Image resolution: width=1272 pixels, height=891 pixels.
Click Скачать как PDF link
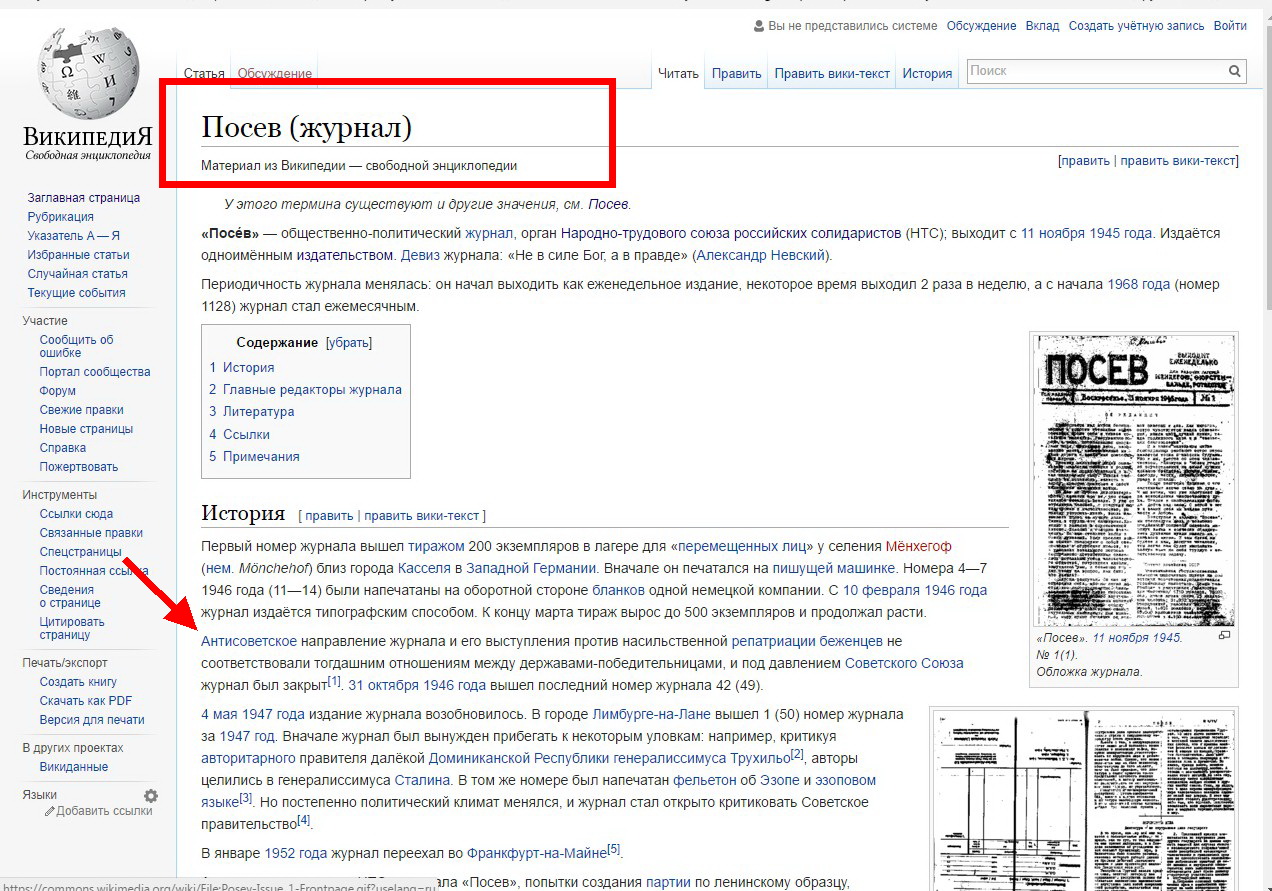point(86,701)
